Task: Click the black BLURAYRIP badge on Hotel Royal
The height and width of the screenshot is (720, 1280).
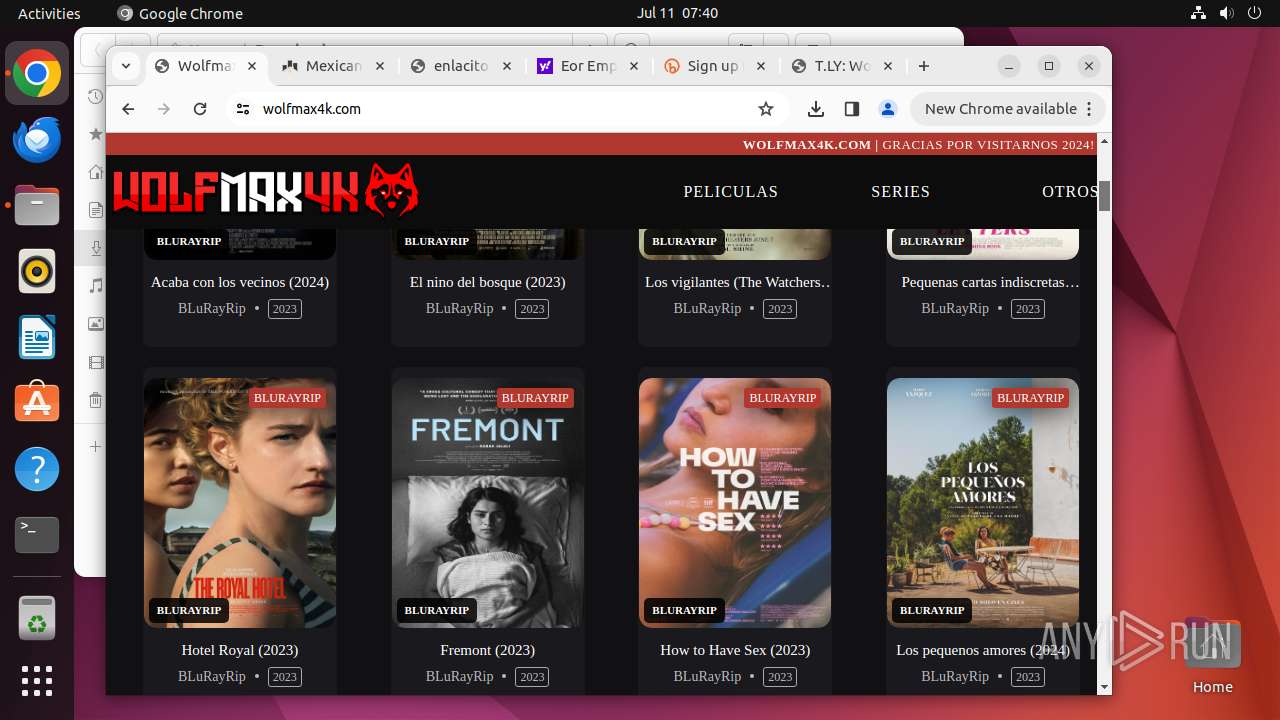Action: 189,610
